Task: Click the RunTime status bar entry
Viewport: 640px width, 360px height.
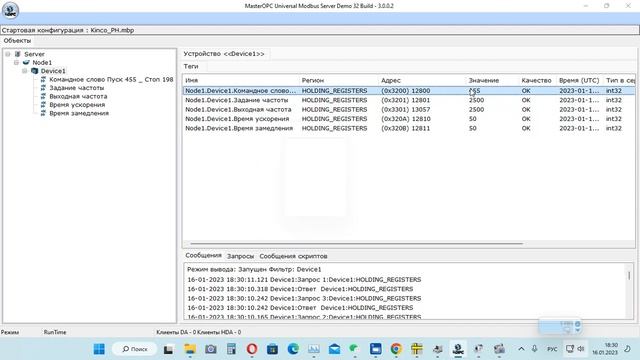Action: [x=55, y=332]
